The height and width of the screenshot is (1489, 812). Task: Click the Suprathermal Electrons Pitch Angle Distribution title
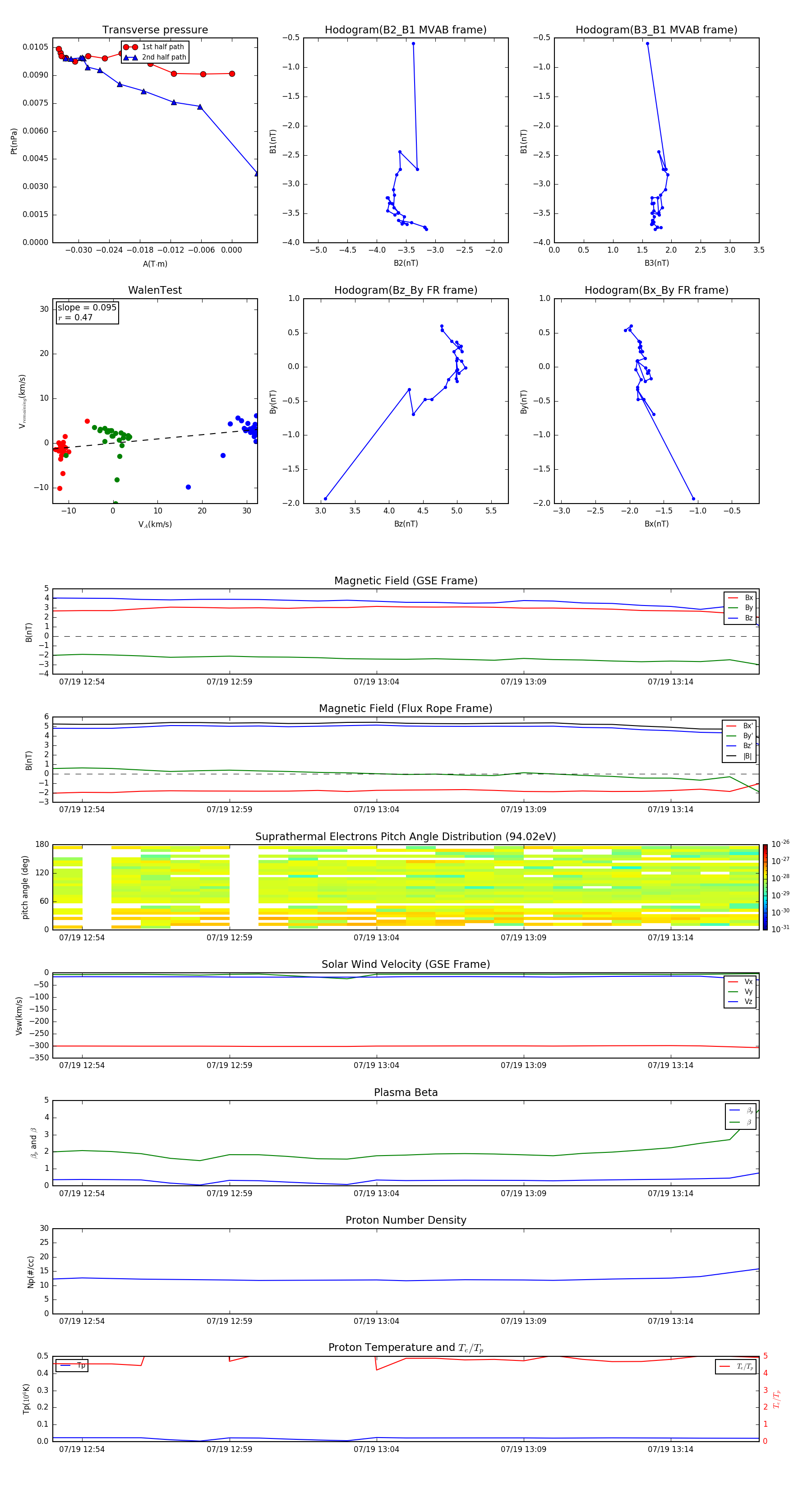tap(405, 837)
